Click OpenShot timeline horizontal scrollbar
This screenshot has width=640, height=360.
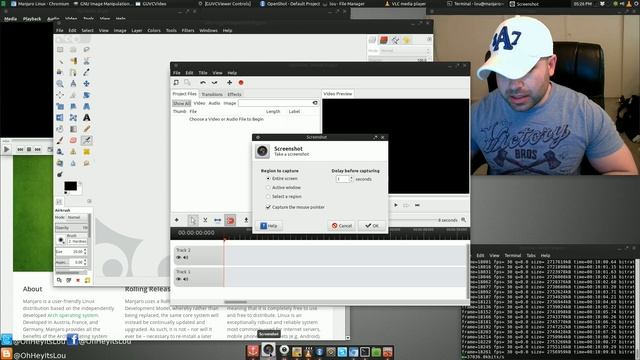[x=236, y=302]
